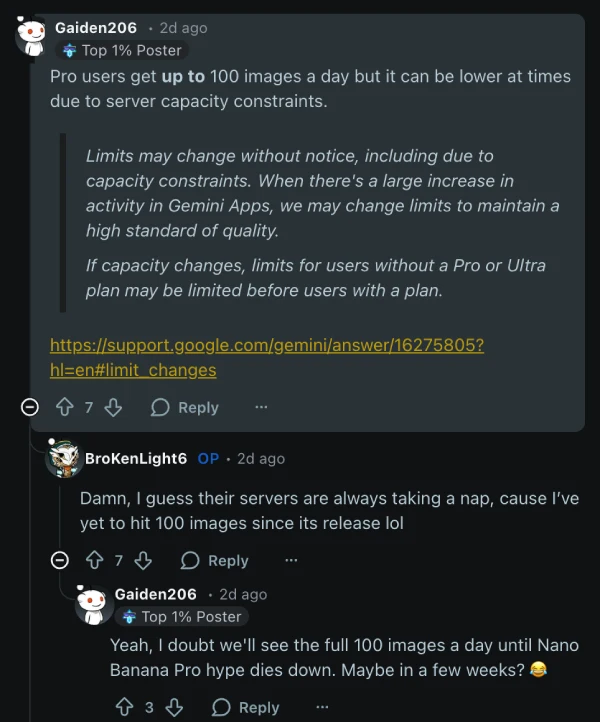Collapse BroKenLight6's reply thread
This screenshot has width=600, height=722.
click(x=61, y=561)
